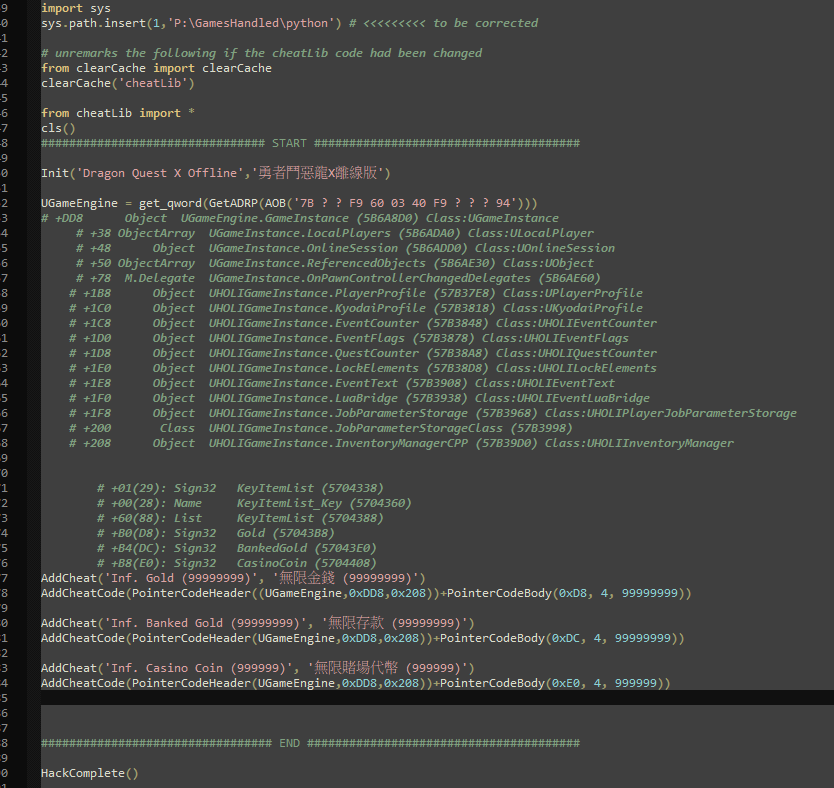Image resolution: width=834 pixels, height=788 pixels.
Task: Click 'from cheatLib import *' line
Action: (x=118, y=113)
